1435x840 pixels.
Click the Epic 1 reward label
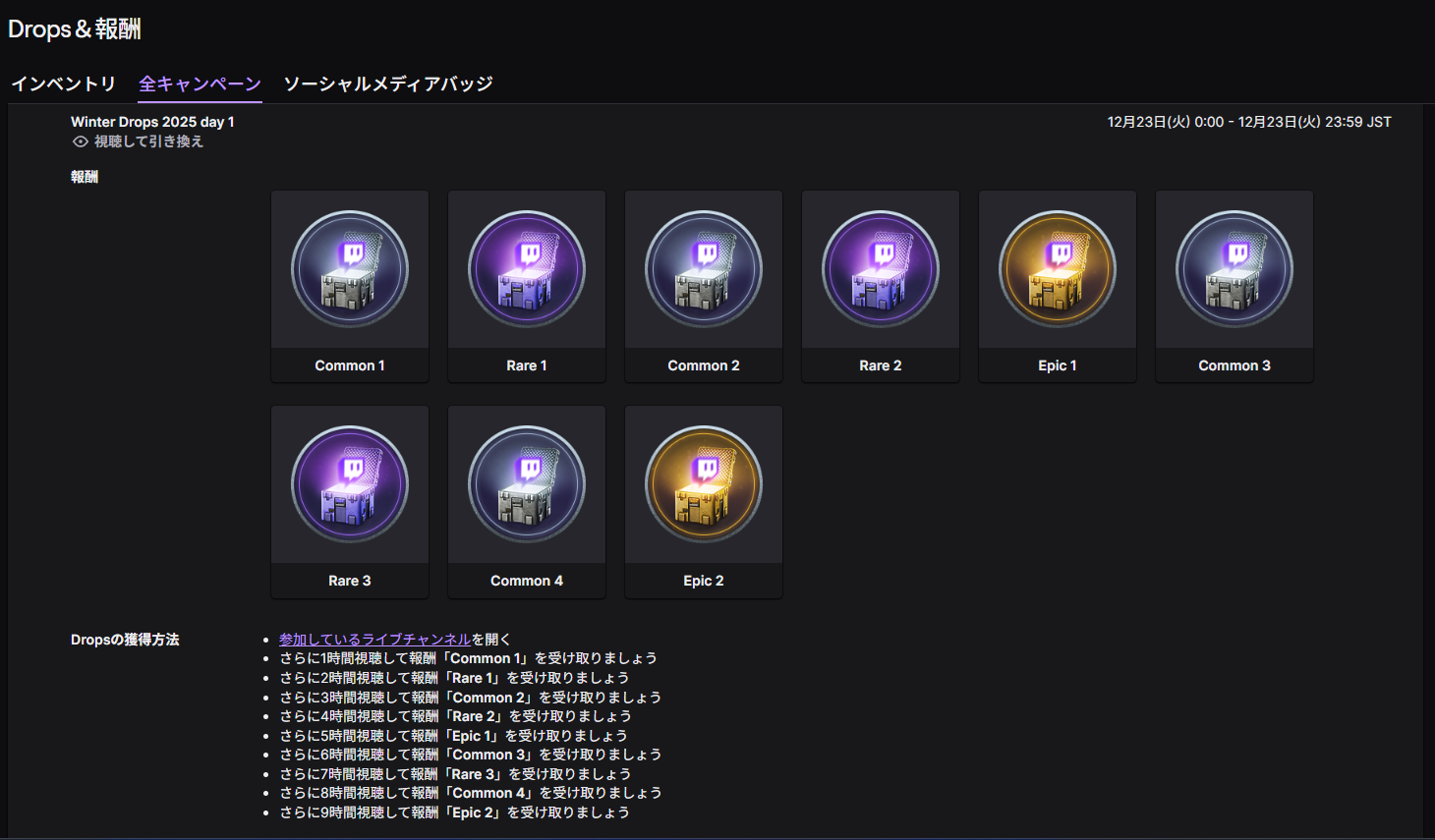pyautogui.click(x=1058, y=365)
